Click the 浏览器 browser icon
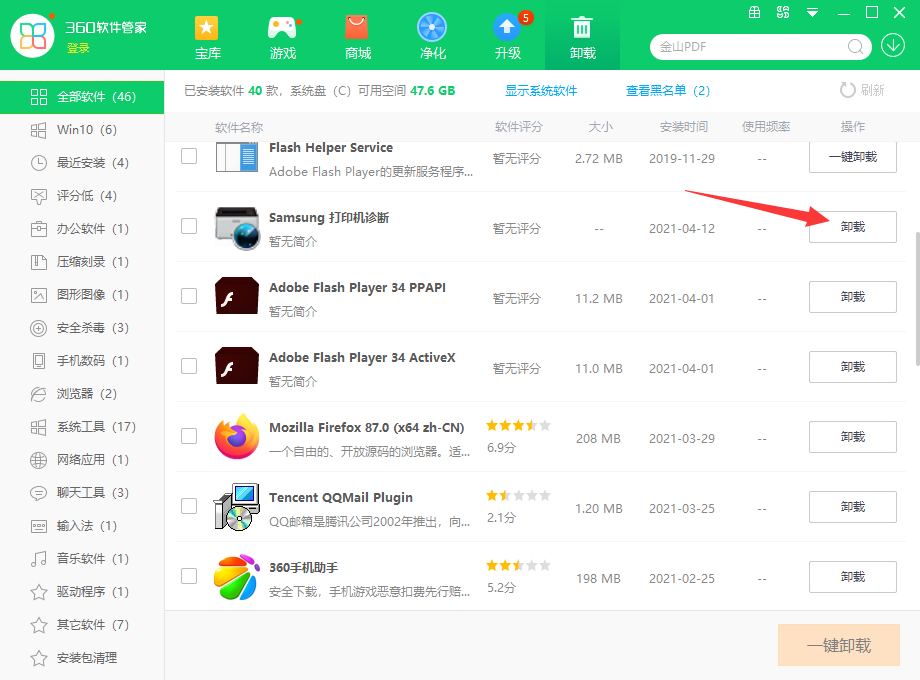This screenshot has width=920, height=680. click(38, 394)
